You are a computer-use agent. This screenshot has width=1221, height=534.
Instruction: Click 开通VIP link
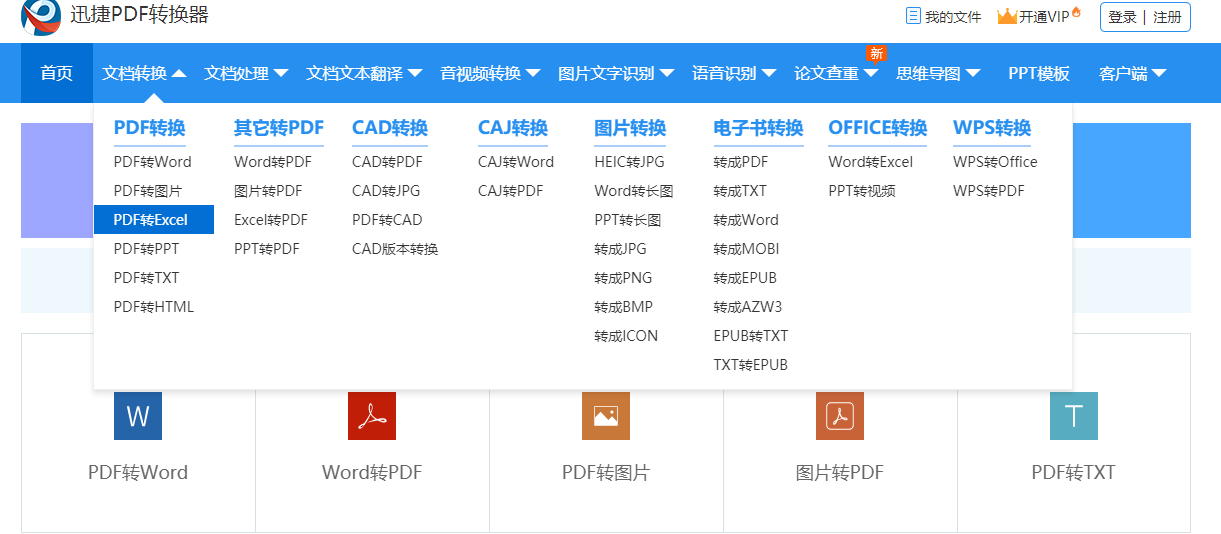tap(1044, 17)
